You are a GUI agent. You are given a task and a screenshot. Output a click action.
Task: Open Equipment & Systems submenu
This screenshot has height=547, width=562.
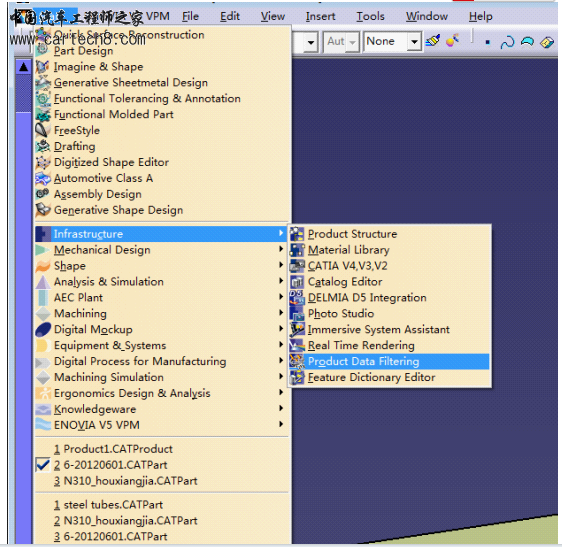pos(161,346)
